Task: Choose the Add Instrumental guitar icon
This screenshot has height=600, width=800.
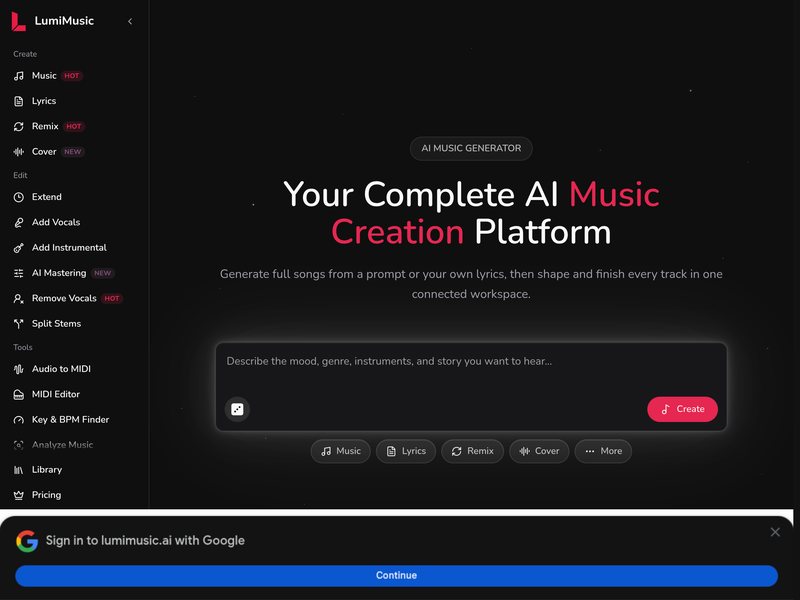Action: pos(19,248)
